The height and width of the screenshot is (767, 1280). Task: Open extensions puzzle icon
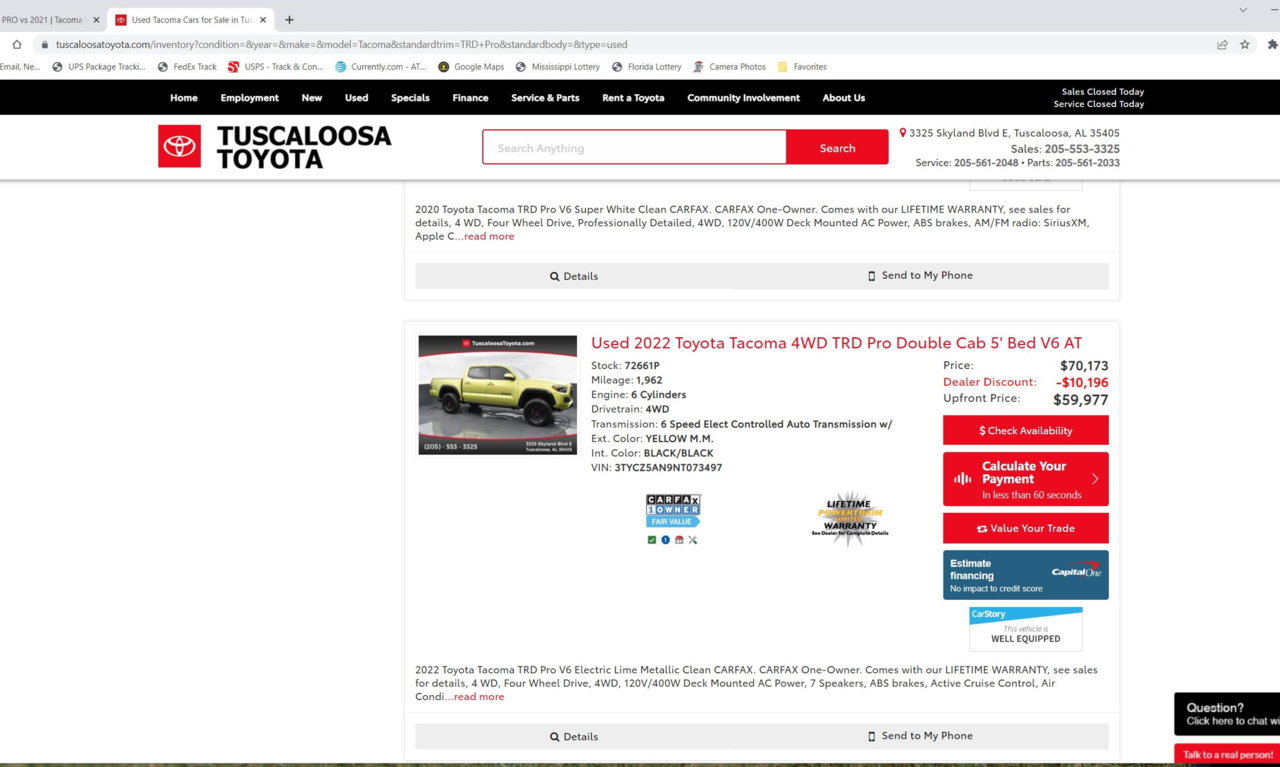(x=1272, y=44)
